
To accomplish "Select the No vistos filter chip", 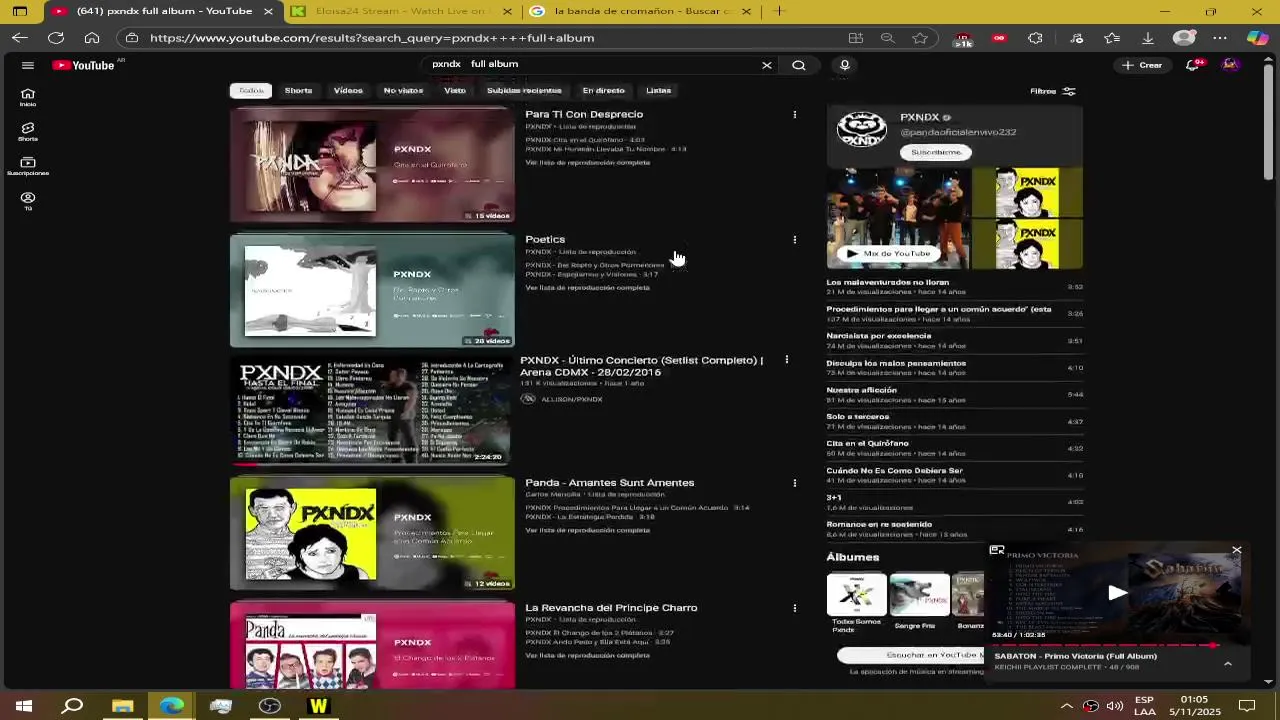I will coord(403,91).
